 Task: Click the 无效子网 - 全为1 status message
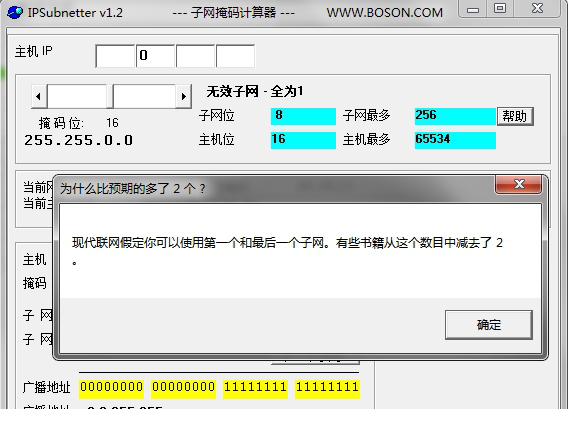tap(255, 91)
